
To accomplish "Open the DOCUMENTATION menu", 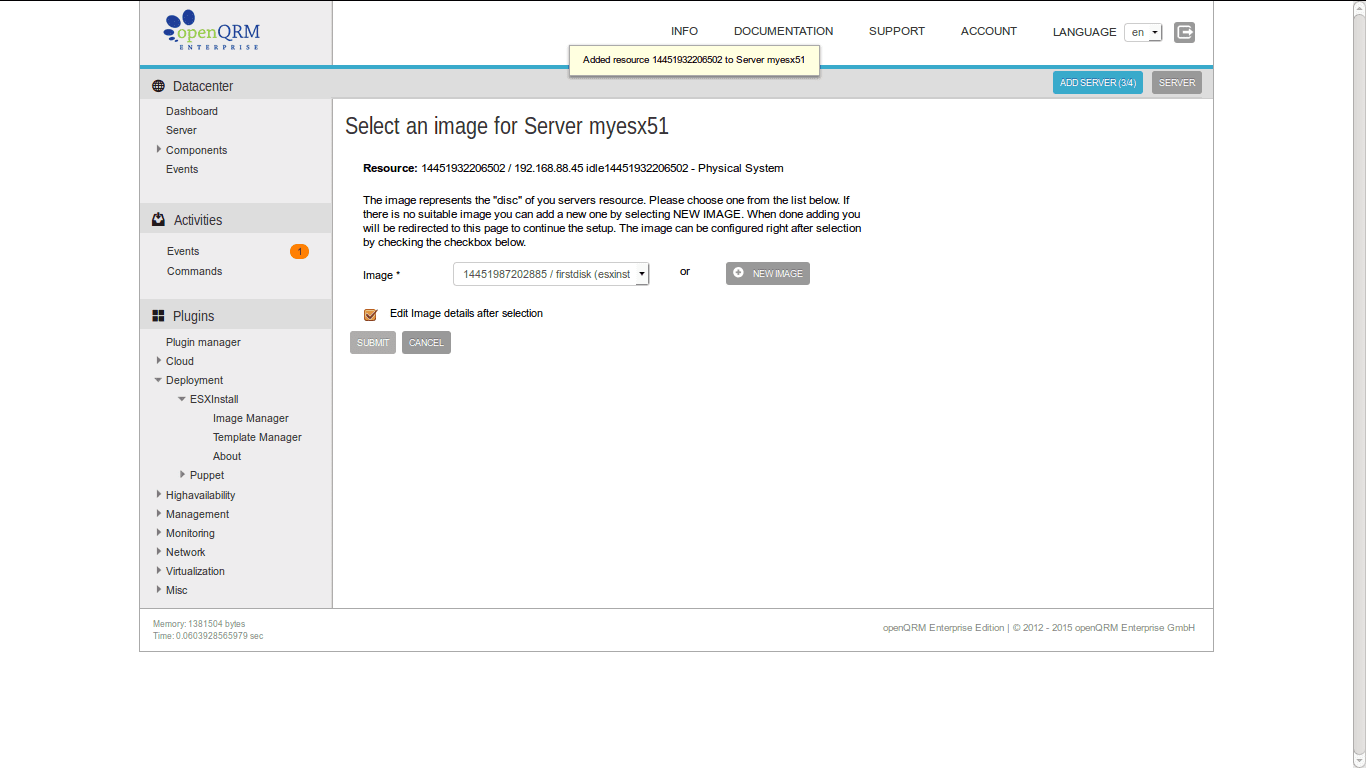I will 783,31.
